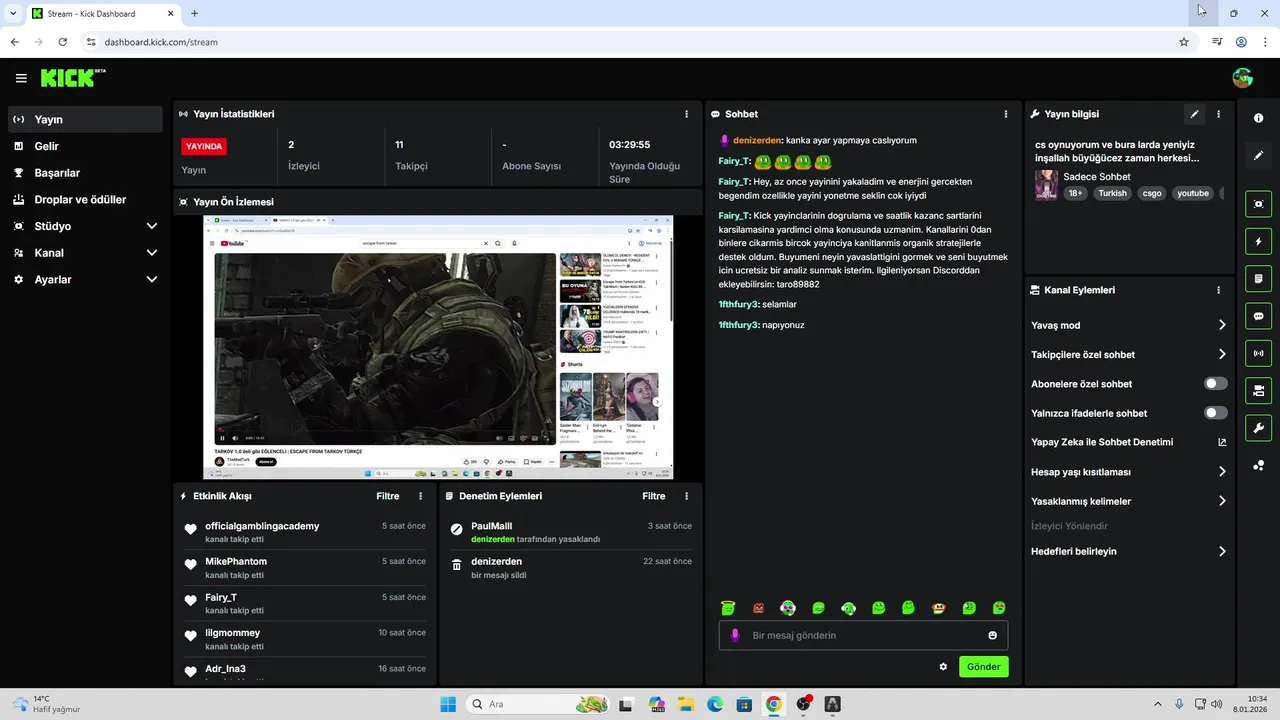Toggle the lightning activity feed icon in right rail
1280x720 pixels.
pyautogui.click(x=1258, y=242)
